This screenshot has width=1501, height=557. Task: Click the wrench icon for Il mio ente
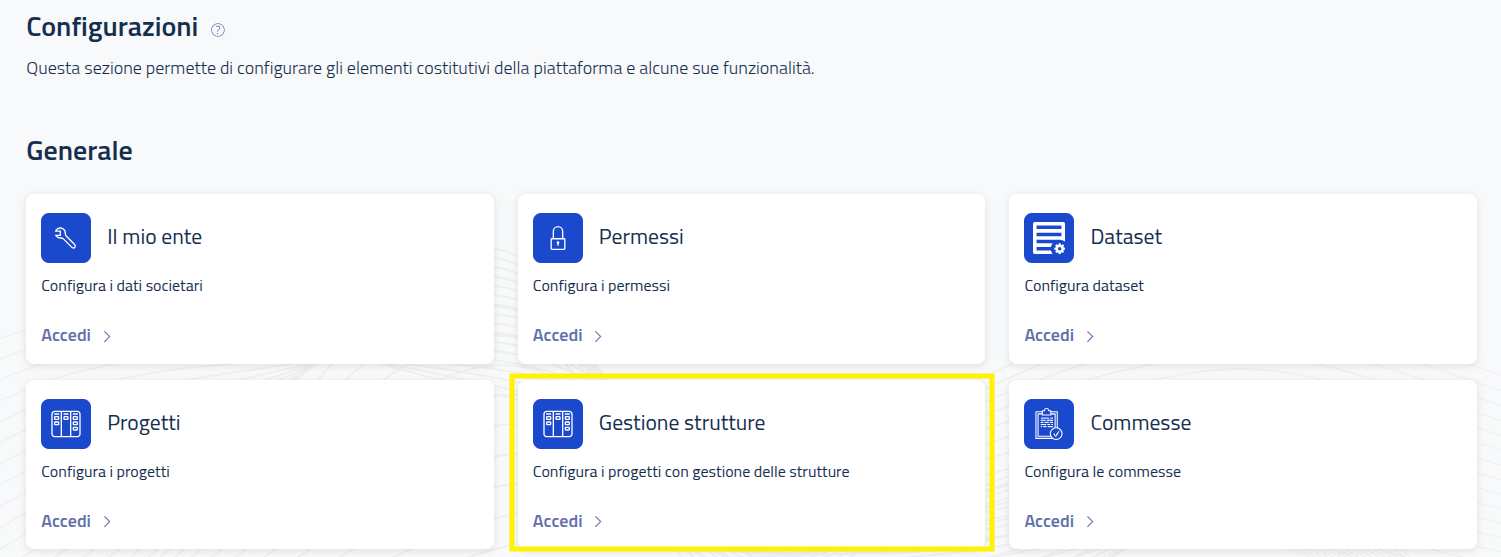point(66,238)
